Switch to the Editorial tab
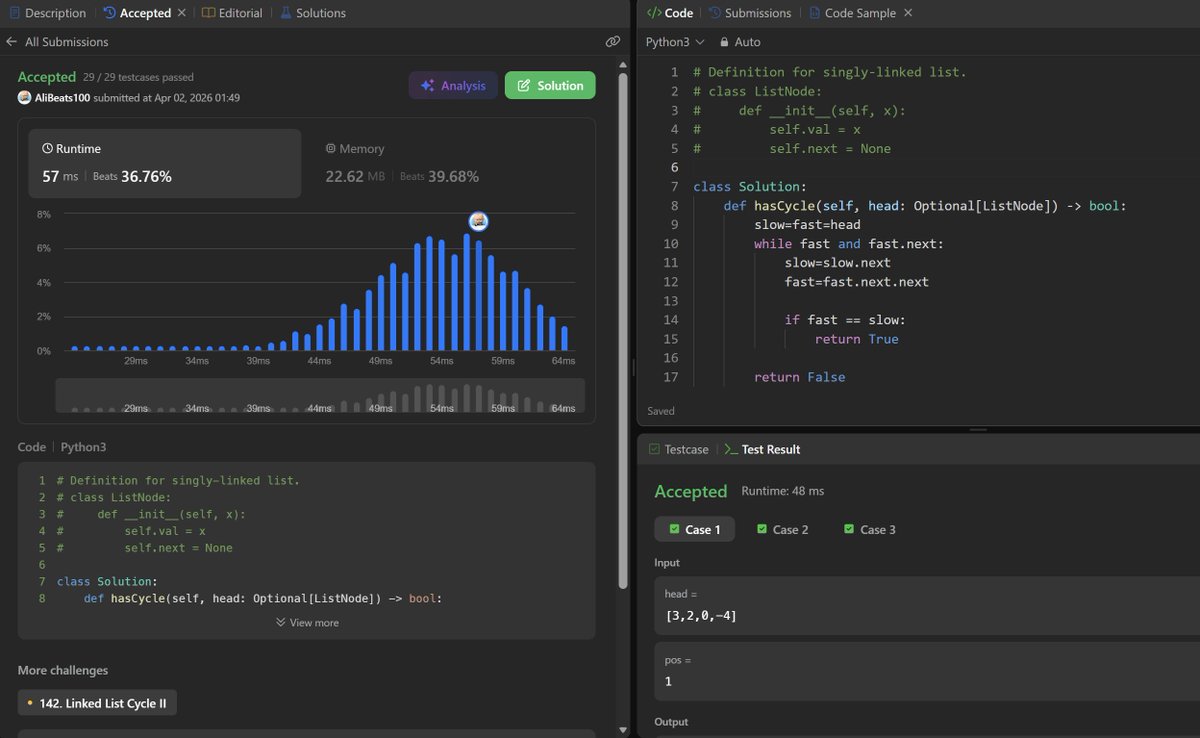The height and width of the screenshot is (738, 1200). click(232, 13)
